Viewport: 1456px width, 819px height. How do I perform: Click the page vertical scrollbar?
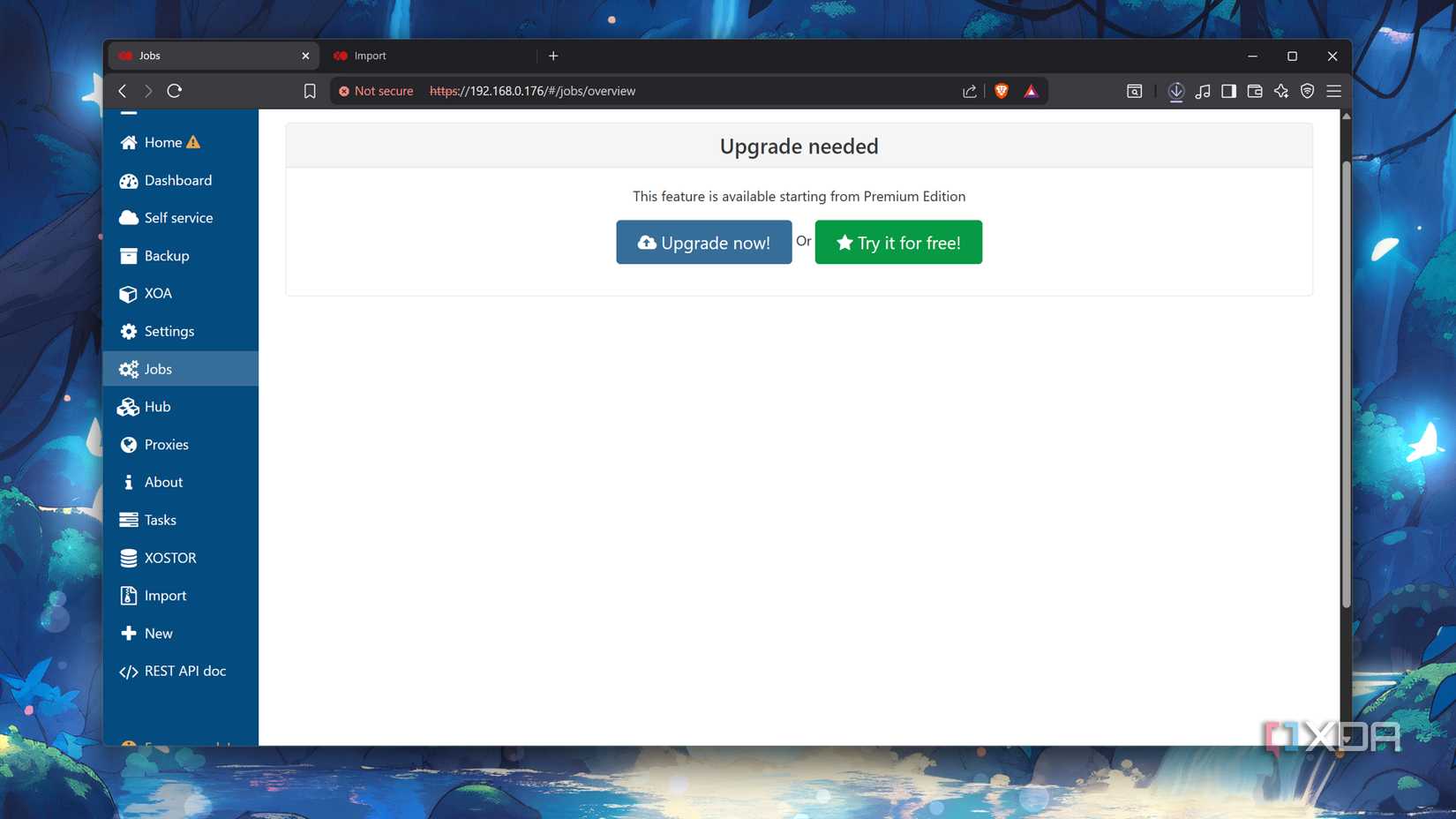coord(1346,386)
